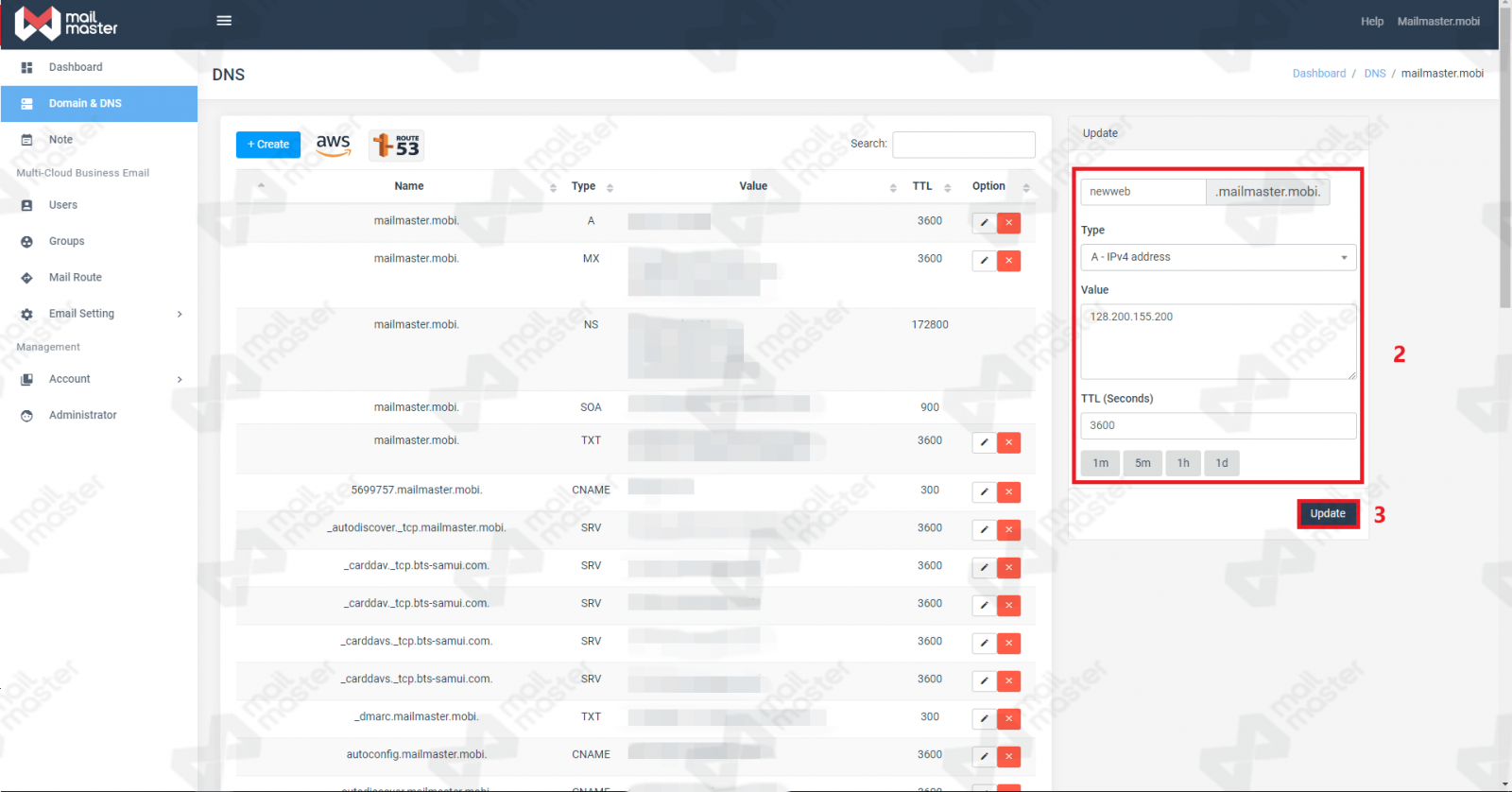This screenshot has width=1512, height=792.
Task: Open the Mailmaster.mobi account menu
Action: pyautogui.click(x=1438, y=22)
